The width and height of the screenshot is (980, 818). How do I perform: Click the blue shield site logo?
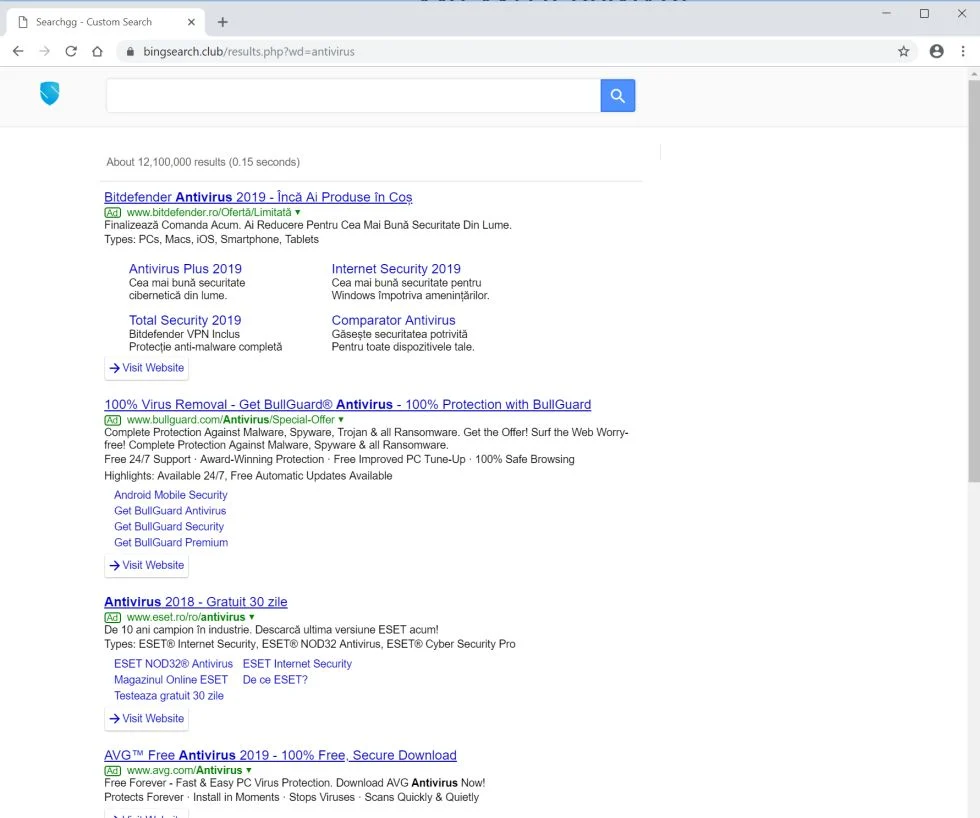pyautogui.click(x=49, y=94)
